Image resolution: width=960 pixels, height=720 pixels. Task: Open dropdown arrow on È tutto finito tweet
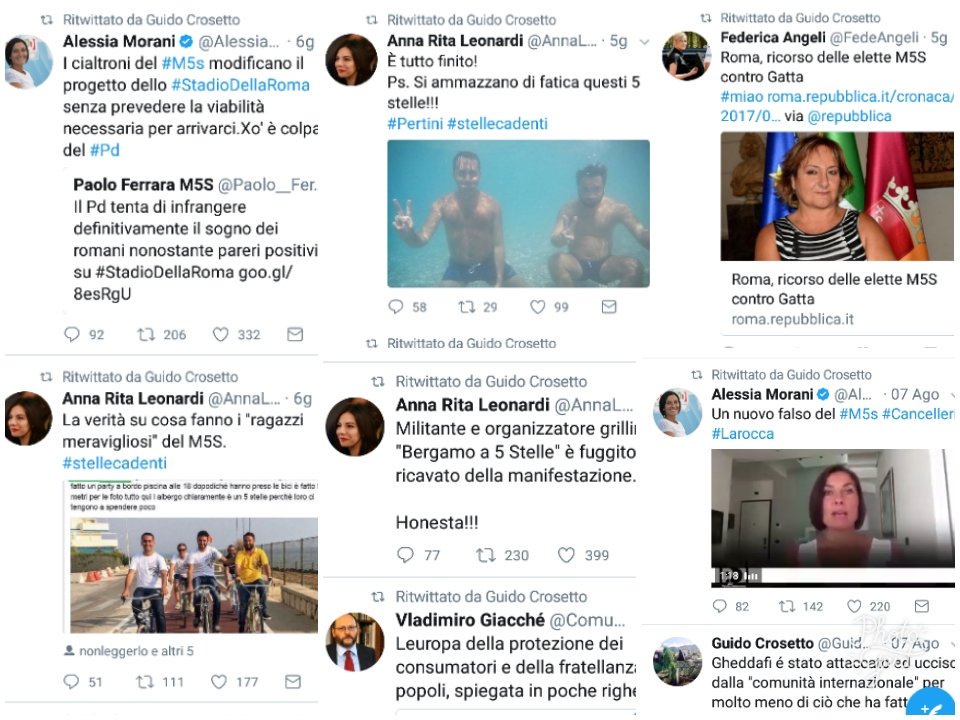[x=644, y=42]
